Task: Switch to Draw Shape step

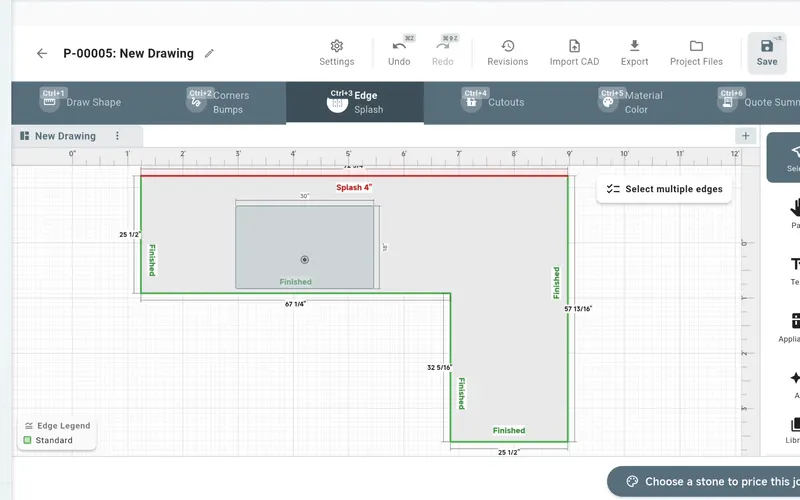Action: tap(80, 102)
